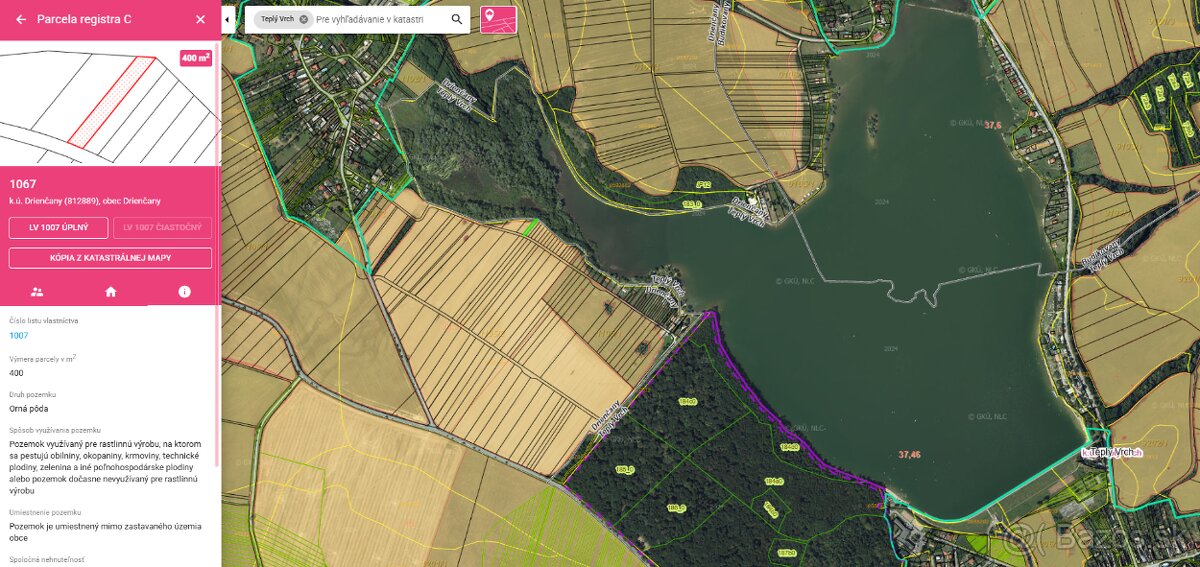
Task: Go back using the panel's back arrow
Action: 21,19
